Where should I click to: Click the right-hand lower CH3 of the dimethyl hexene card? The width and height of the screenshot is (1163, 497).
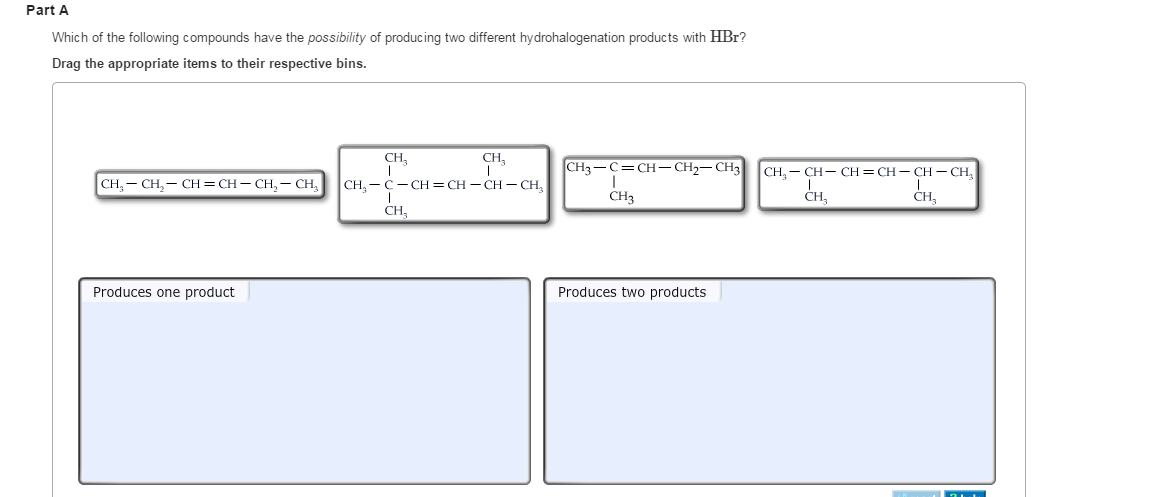click(x=925, y=197)
